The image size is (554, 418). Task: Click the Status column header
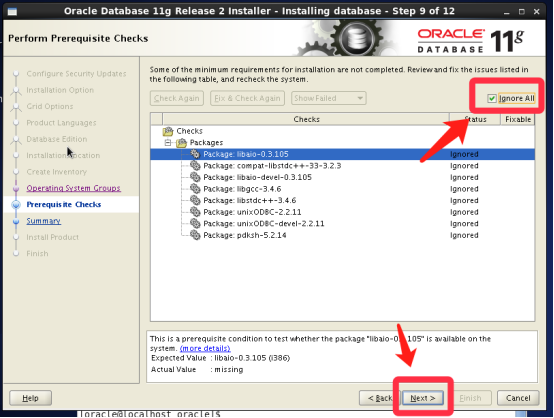coord(475,119)
